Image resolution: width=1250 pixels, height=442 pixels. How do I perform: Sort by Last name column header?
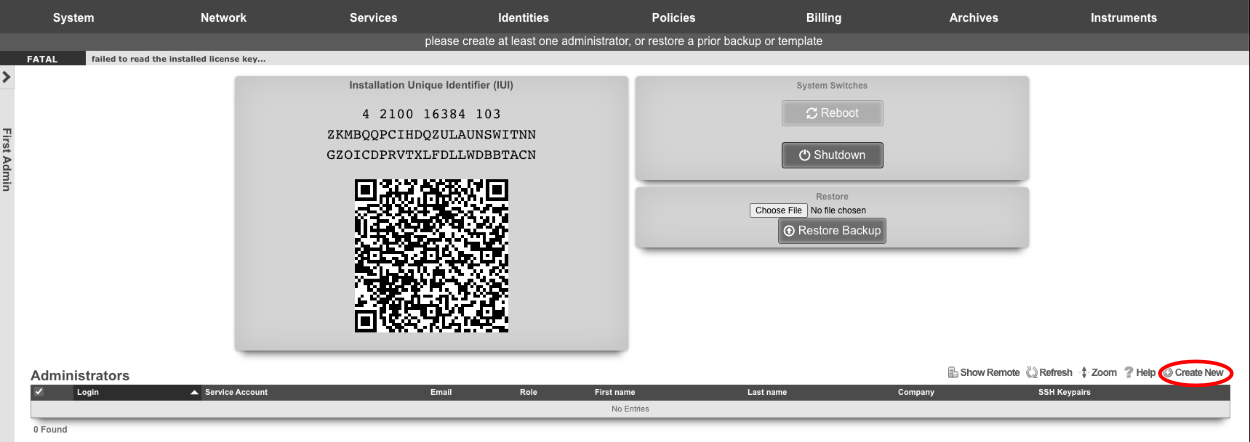point(767,392)
